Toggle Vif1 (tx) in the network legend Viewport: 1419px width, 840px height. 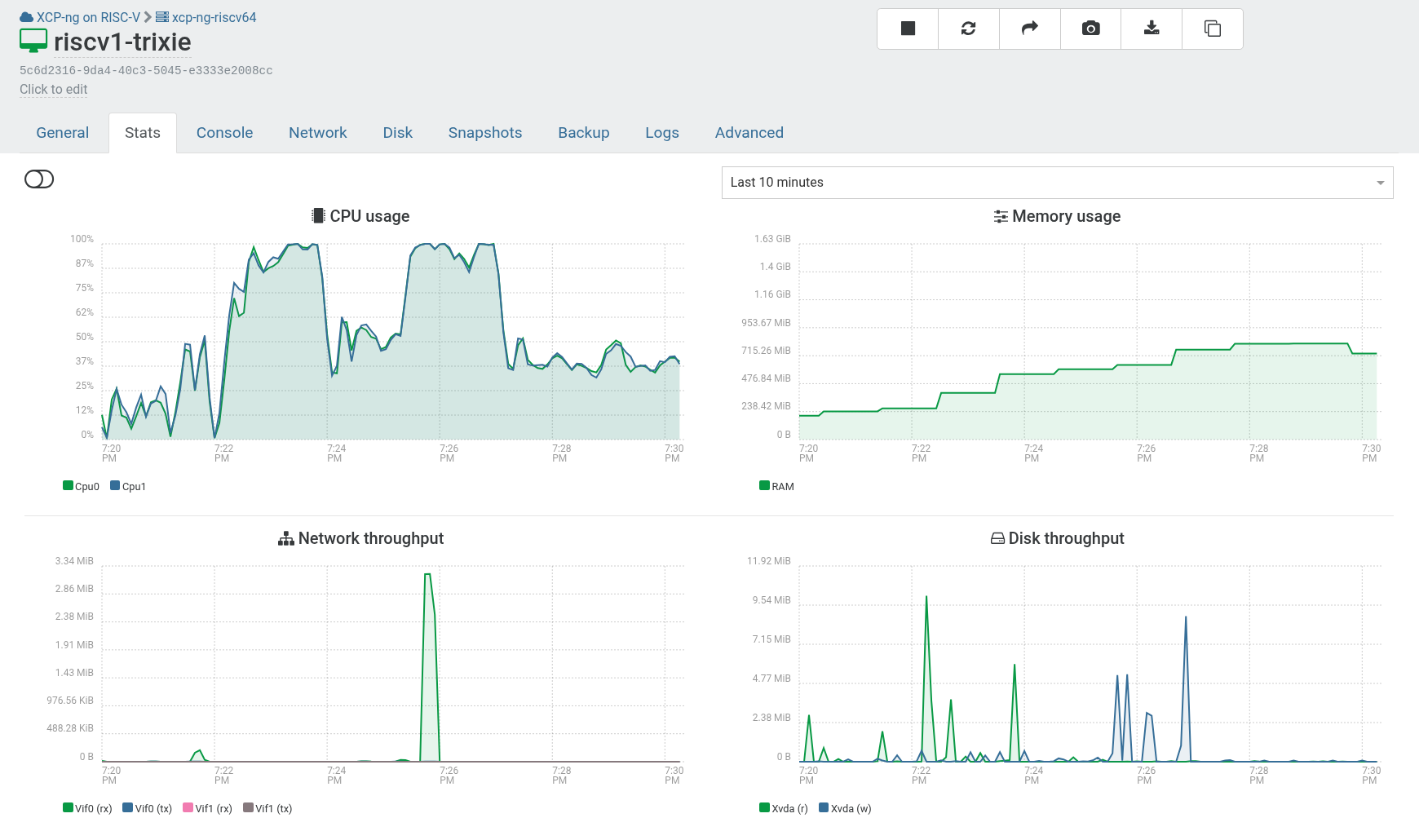(x=267, y=808)
